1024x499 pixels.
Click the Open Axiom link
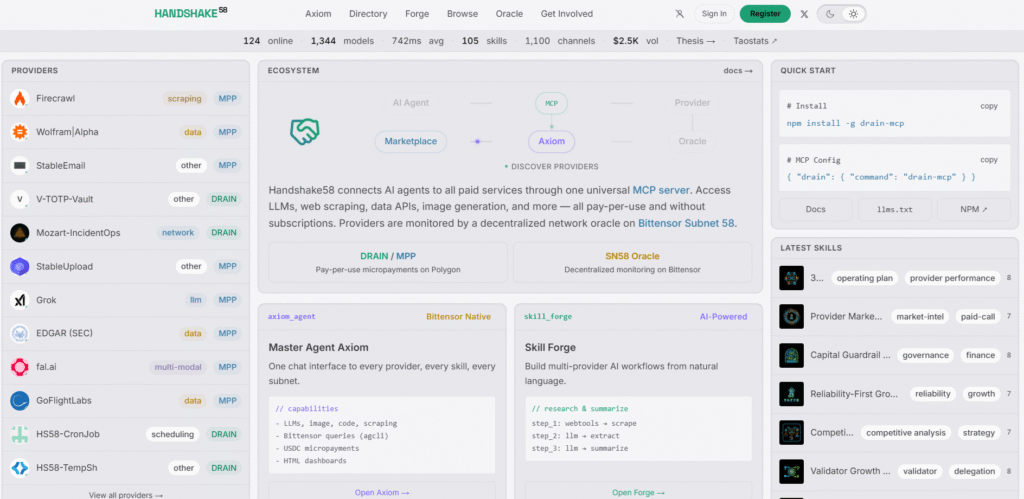(382, 492)
